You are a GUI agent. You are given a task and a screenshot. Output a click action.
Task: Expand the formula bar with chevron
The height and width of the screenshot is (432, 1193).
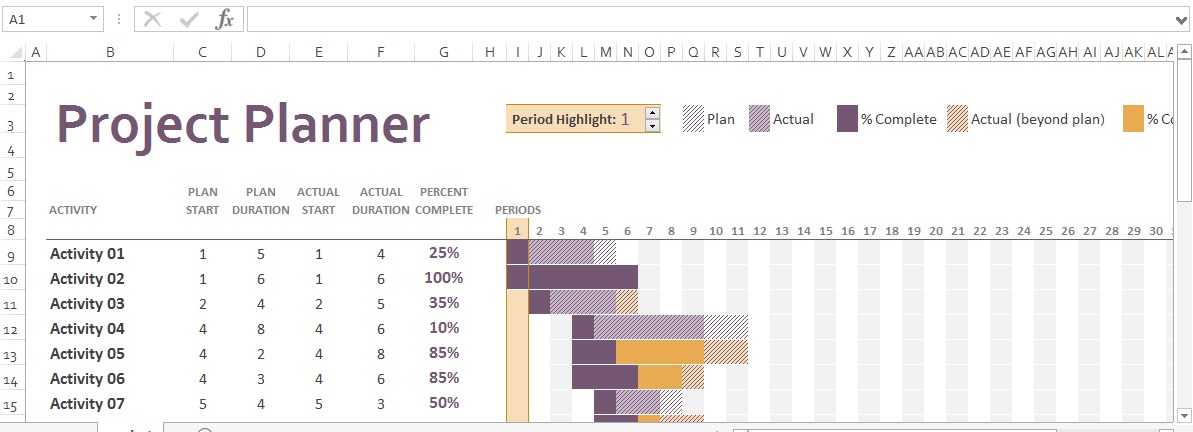[1182, 19]
